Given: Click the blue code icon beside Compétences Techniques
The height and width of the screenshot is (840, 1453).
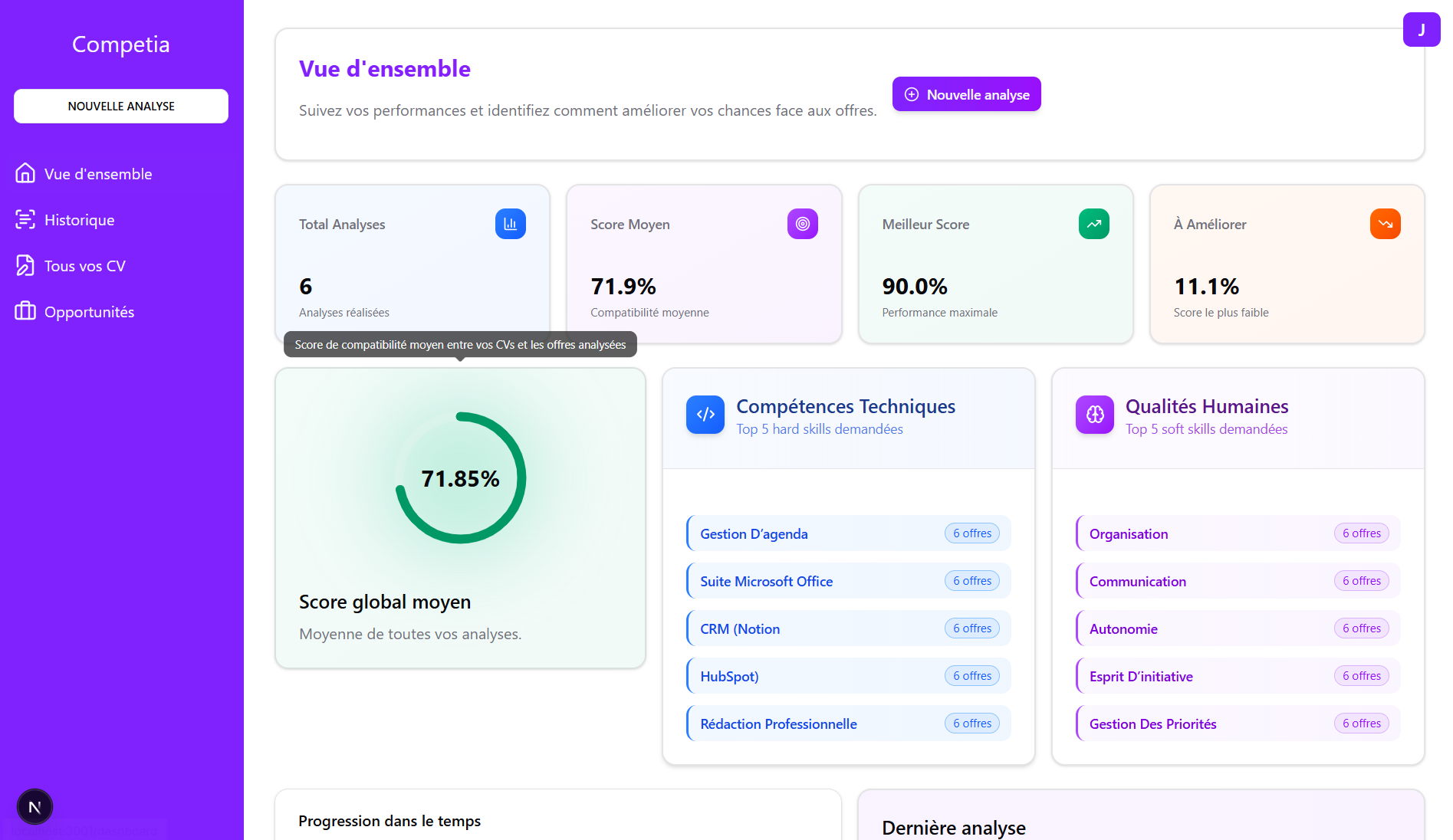Looking at the screenshot, I should point(705,415).
